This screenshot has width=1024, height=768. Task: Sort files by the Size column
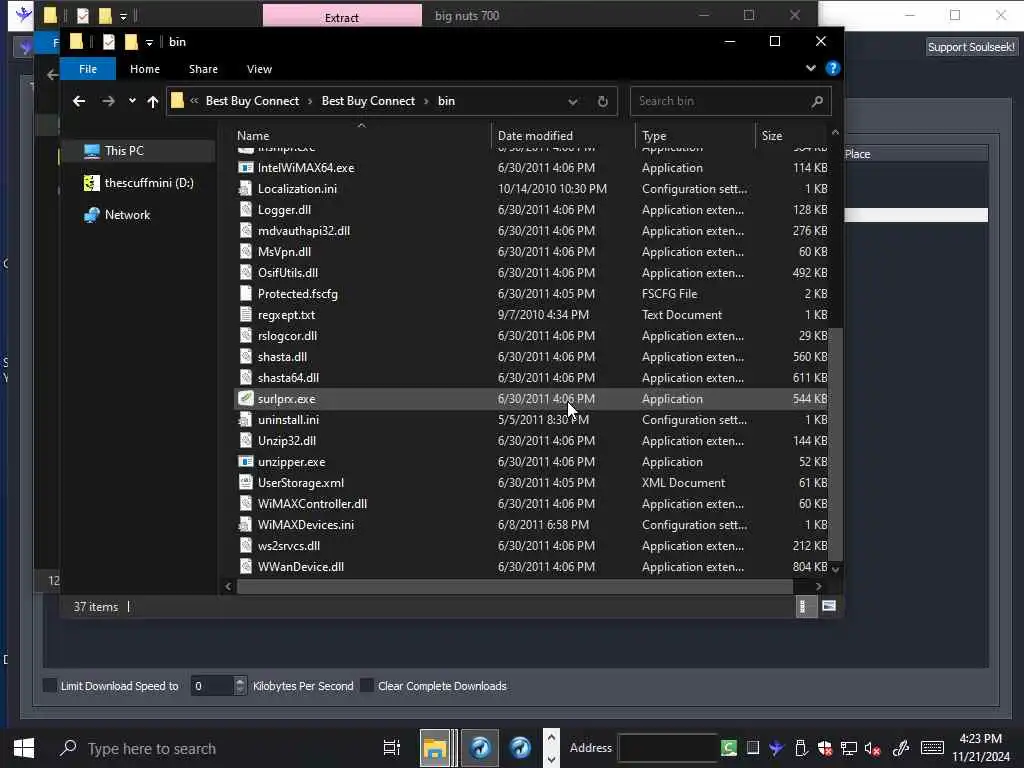(x=792, y=135)
